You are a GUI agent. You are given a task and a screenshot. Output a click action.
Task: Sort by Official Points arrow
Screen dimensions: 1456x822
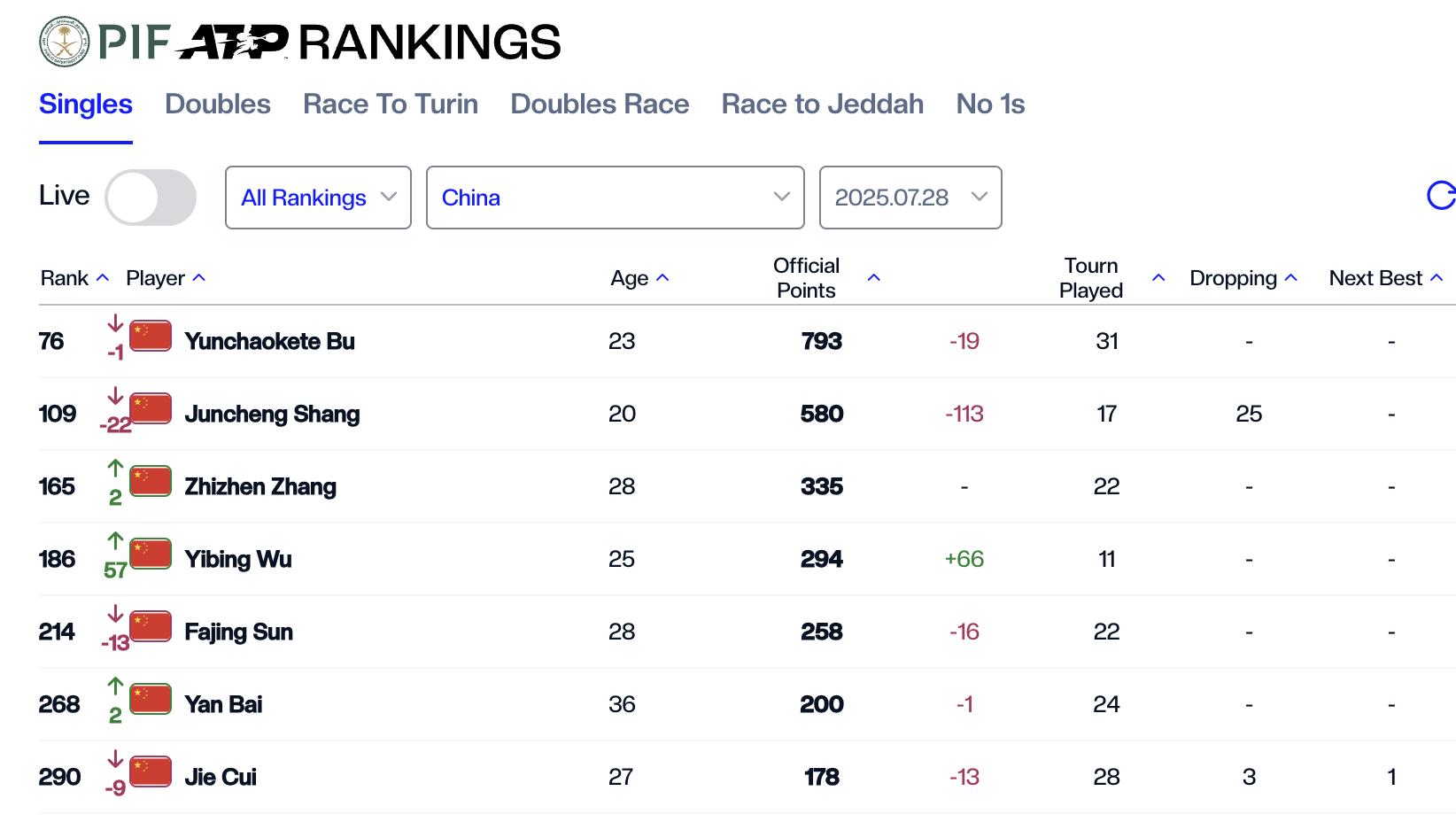[874, 278]
